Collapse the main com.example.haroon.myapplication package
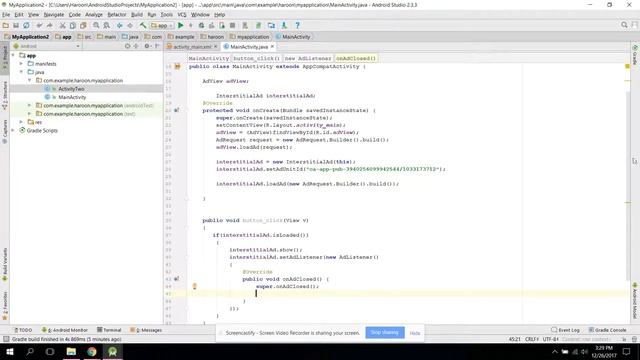 pyautogui.click(x=29, y=80)
